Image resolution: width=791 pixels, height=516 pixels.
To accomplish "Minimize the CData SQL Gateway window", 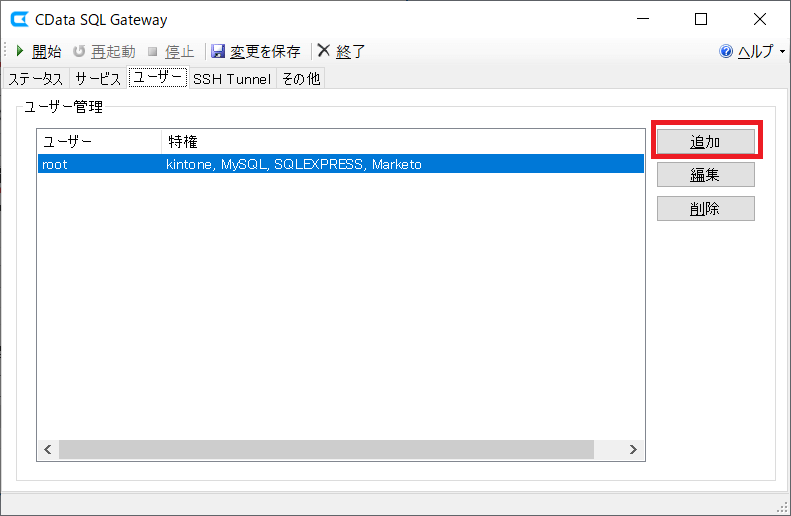I will coord(643,19).
